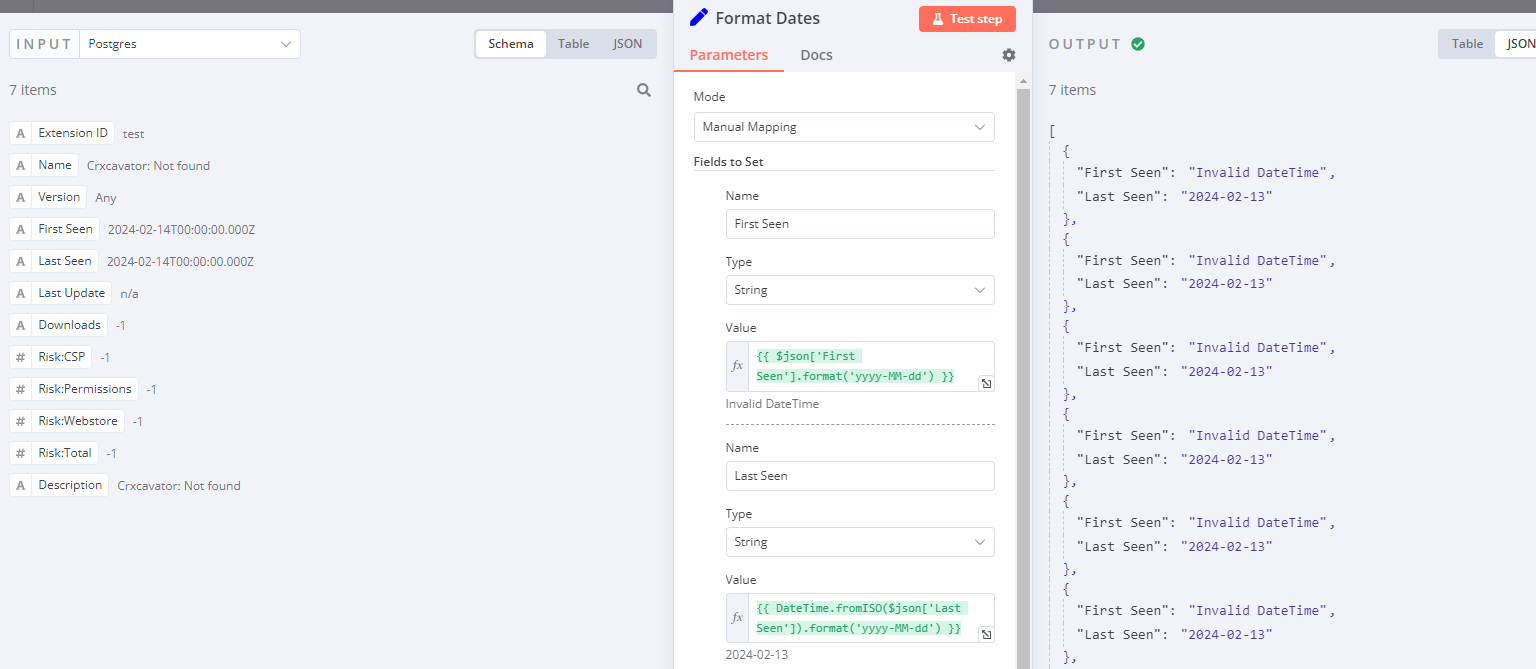This screenshot has width=1536, height=669.
Task: Click the Test step button
Action: pos(966,19)
